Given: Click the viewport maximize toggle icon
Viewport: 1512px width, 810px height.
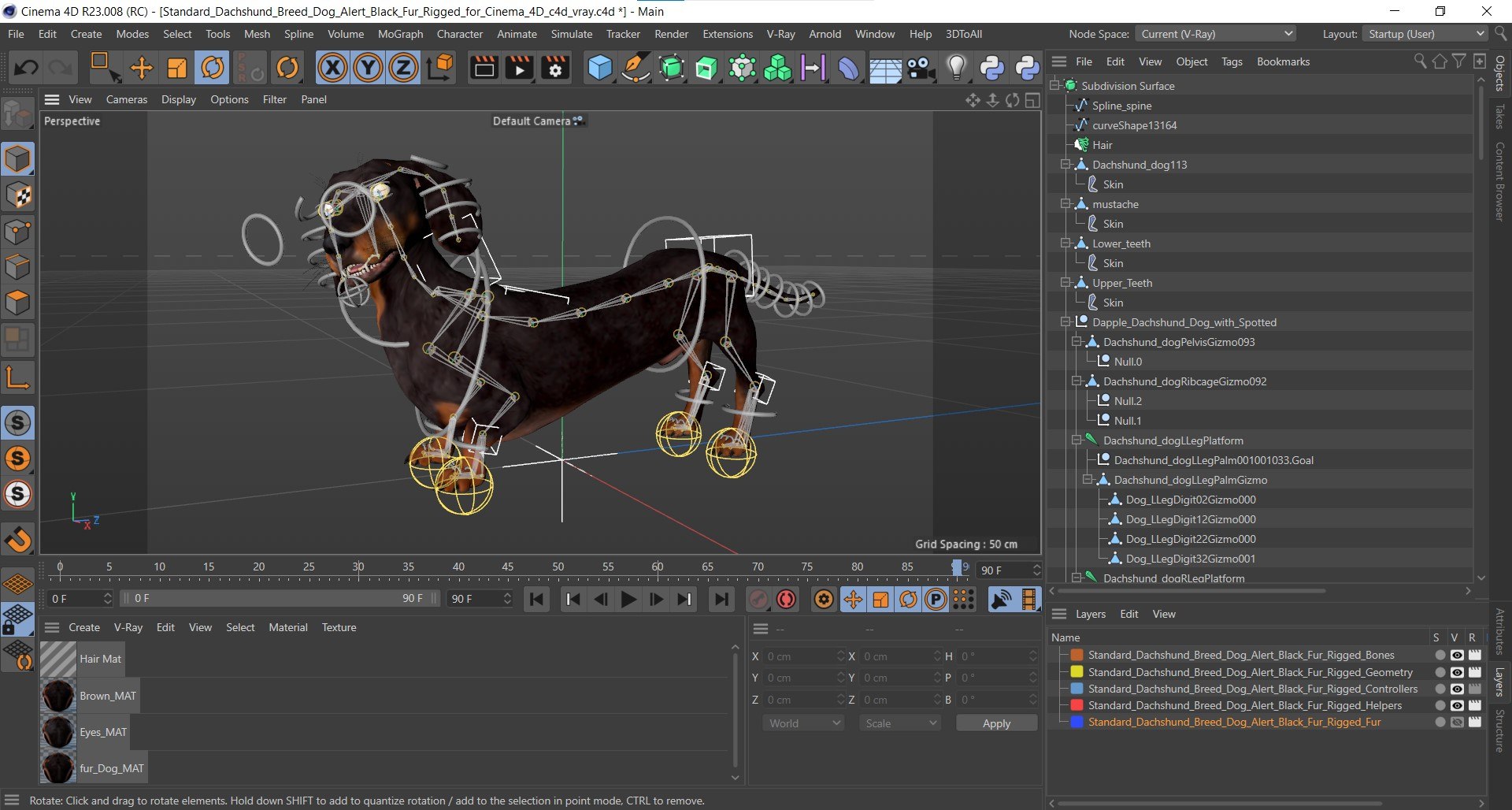Looking at the screenshot, I should 1032,100.
